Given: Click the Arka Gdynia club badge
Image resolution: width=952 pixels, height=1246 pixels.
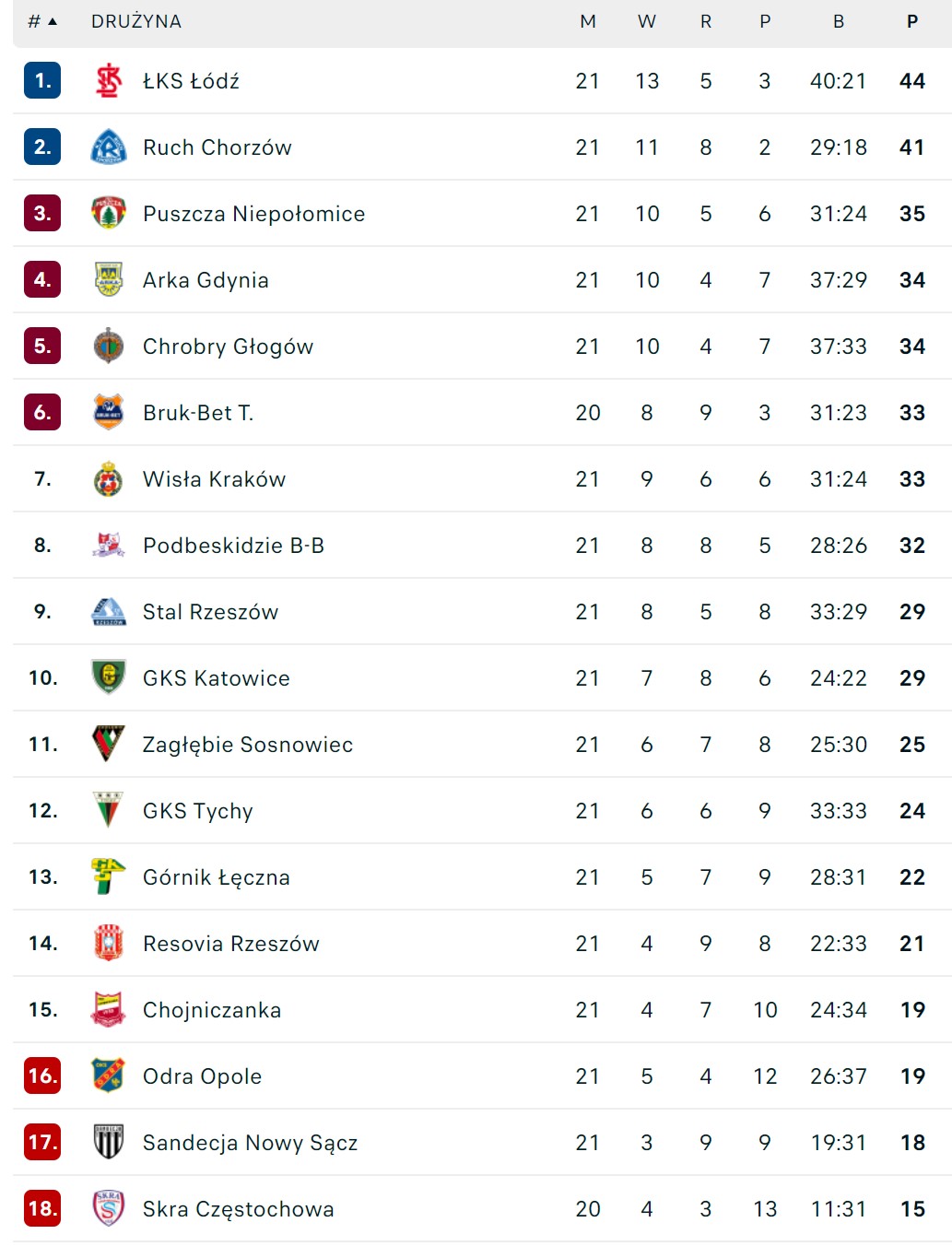Looking at the screenshot, I should point(109,280).
